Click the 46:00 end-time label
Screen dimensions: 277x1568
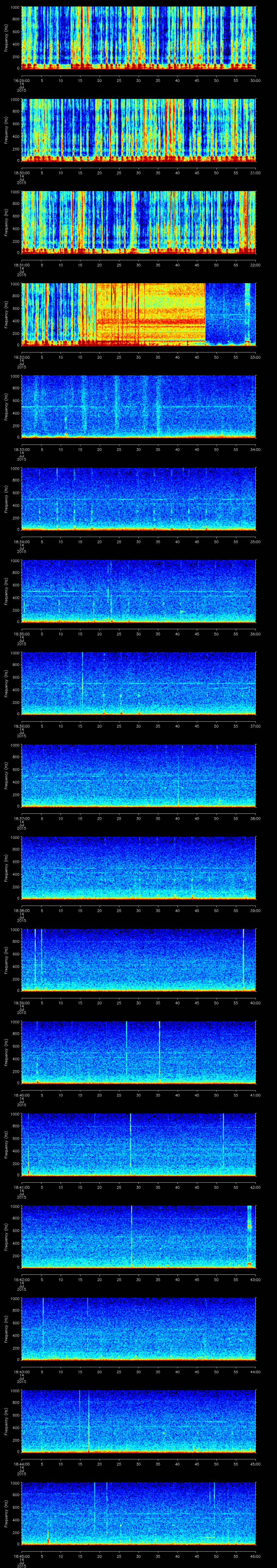tap(255, 1556)
